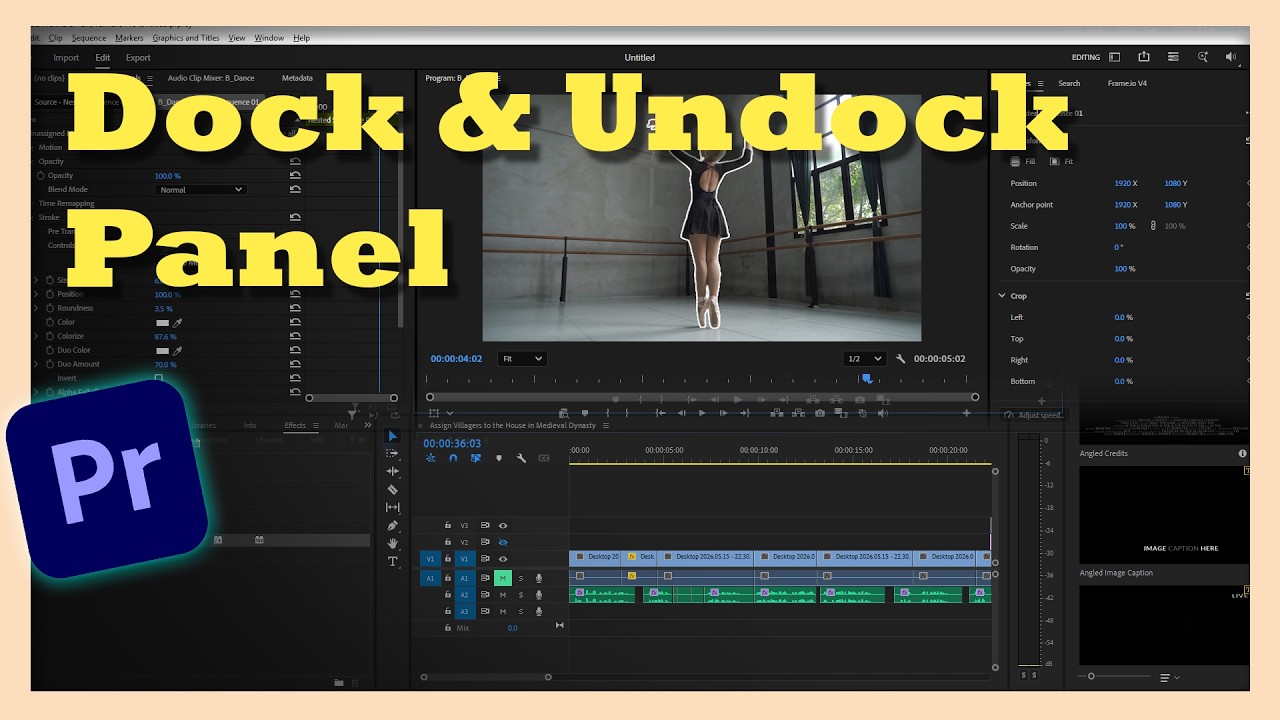This screenshot has width=1280, height=720.
Task: Unmute the A1 track
Action: tap(503, 578)
